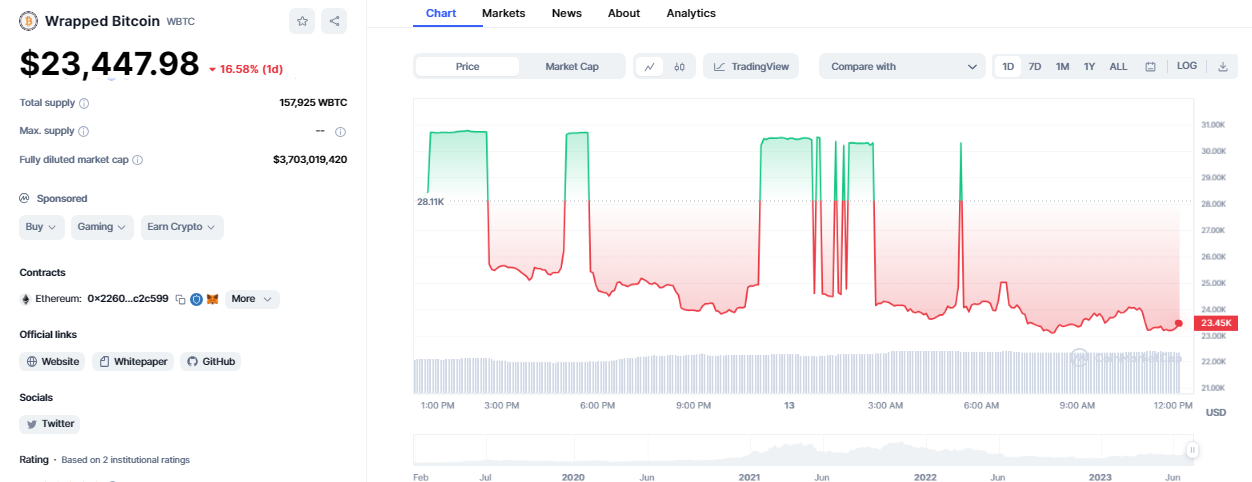Open the Chart tab
The width and height of the screenshot is (1252, 482).
(x=441, y=13)
